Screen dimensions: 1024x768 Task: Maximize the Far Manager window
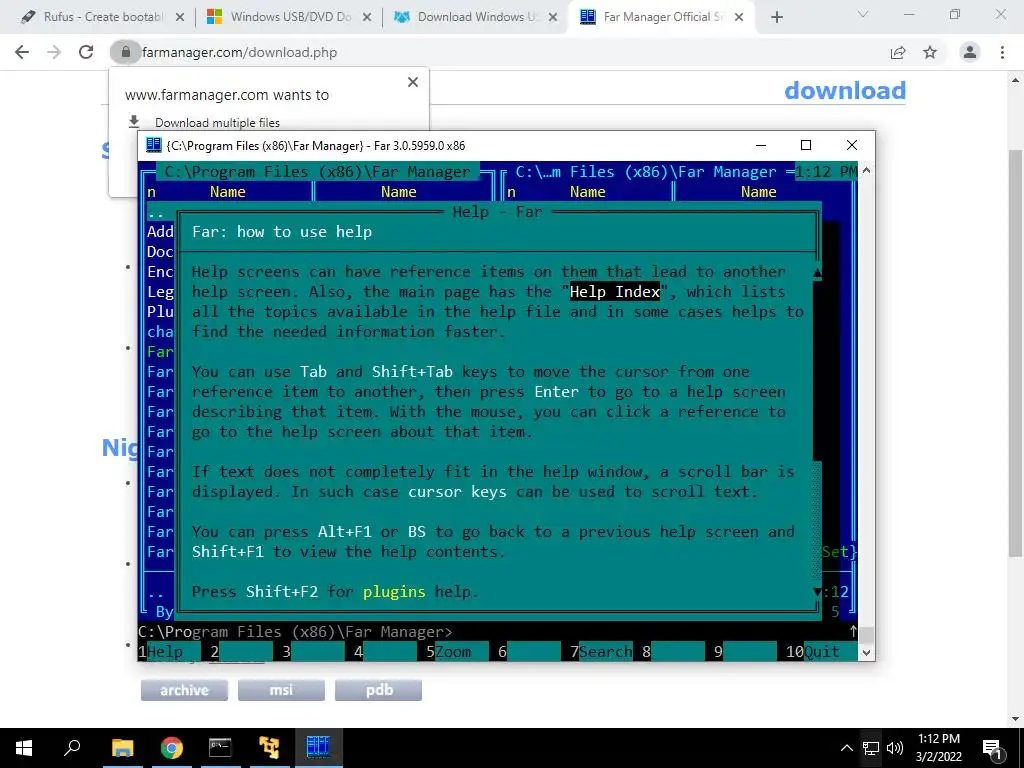[806, 145]
